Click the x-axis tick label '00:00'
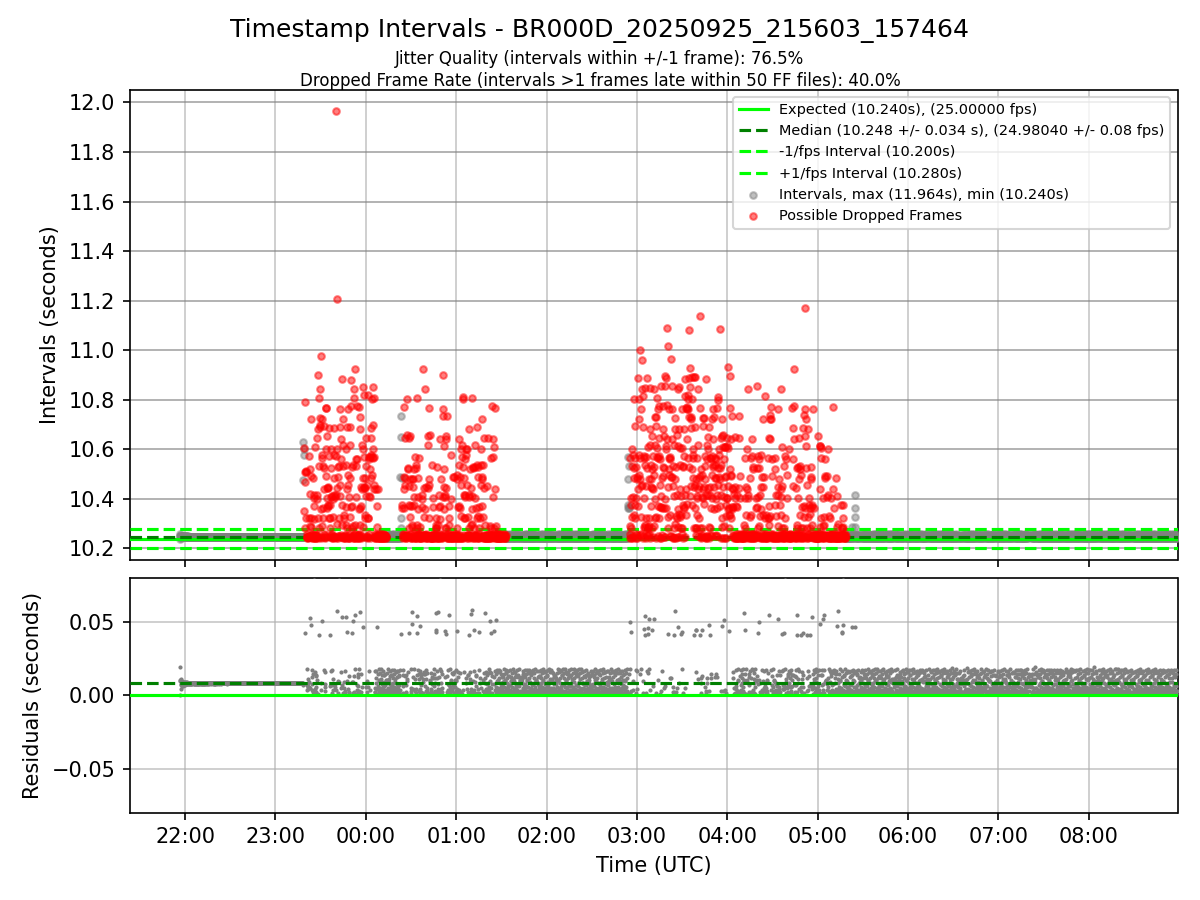The image size is (1200, 900). pos(365,834)
